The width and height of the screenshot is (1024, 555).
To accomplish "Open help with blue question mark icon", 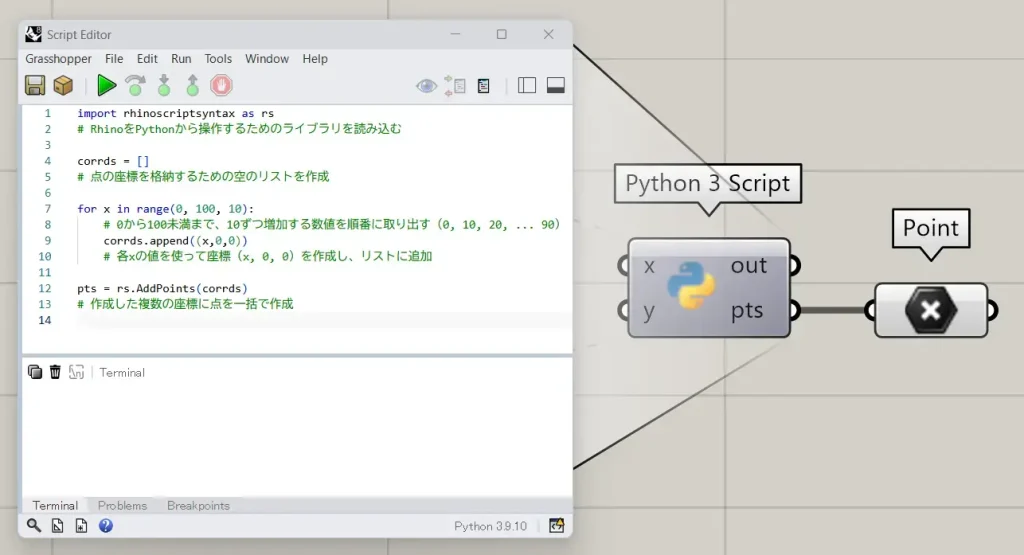I will click(x=106, y=525).
